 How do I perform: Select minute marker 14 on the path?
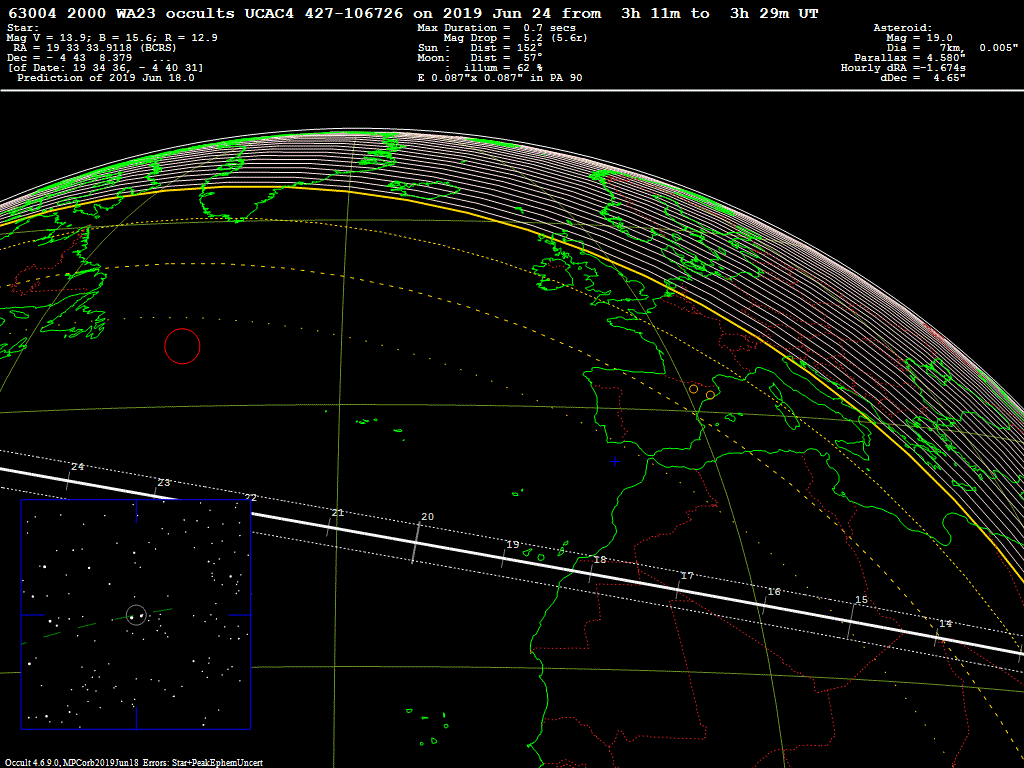pyautogui.click(x=945, y=624)
